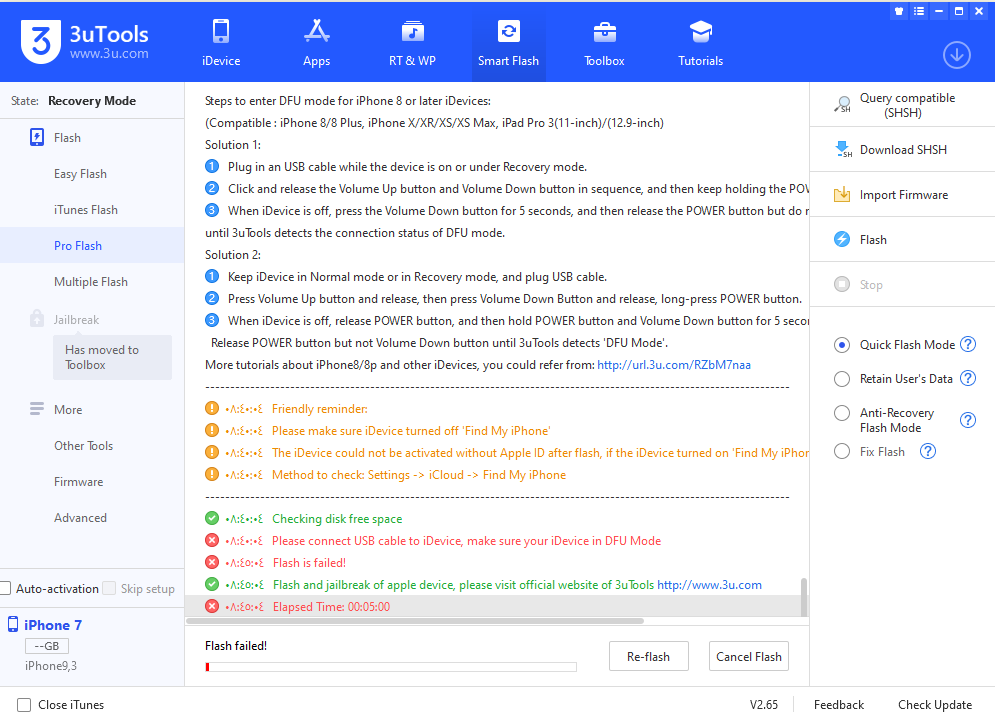Open the Tutorials tab
This screenshot has height=720, width=995.
pos(700,43)
